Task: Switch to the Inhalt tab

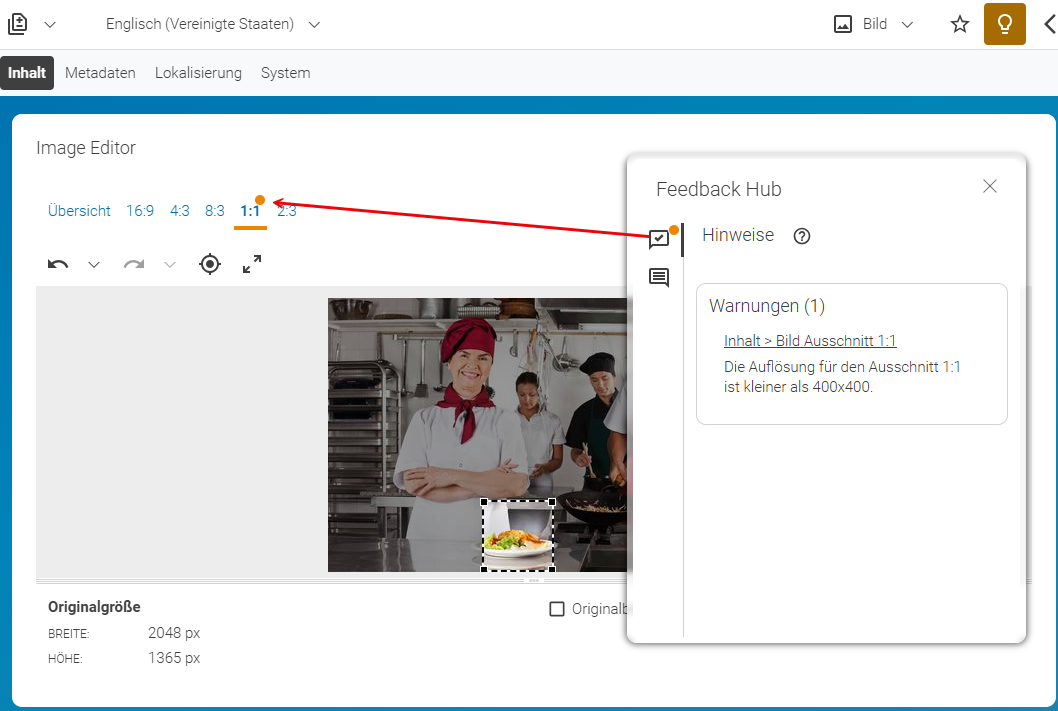Action: 27,73
